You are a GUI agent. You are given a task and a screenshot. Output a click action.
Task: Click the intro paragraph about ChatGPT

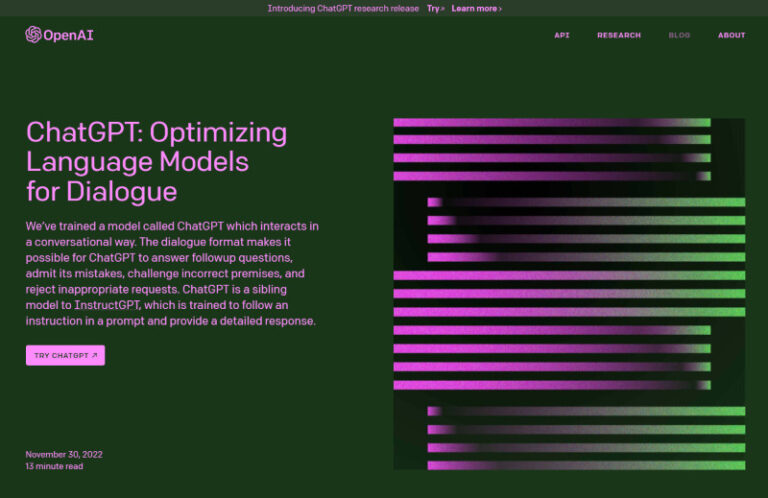pyautogui.click(x=172, y=274)
